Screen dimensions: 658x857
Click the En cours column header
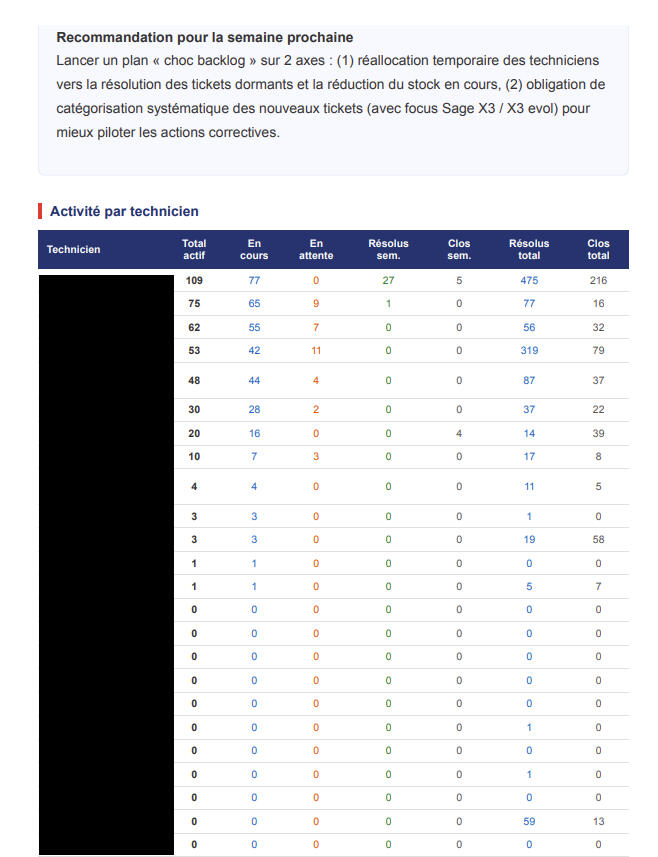[254, 249]
